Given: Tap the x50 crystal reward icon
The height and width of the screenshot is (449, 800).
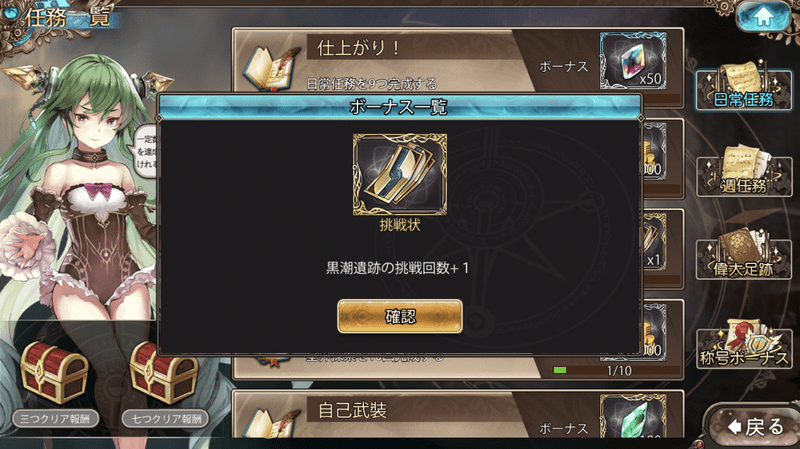Looking at the screenshot, I should coord(633,61).
